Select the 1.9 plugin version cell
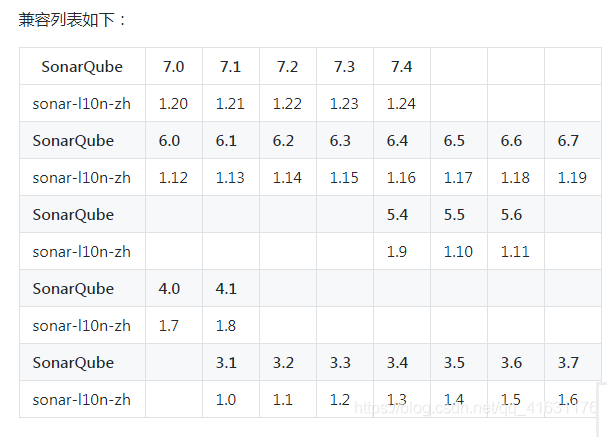This screenshot has height=437, width=607. (x=397, y=252)
